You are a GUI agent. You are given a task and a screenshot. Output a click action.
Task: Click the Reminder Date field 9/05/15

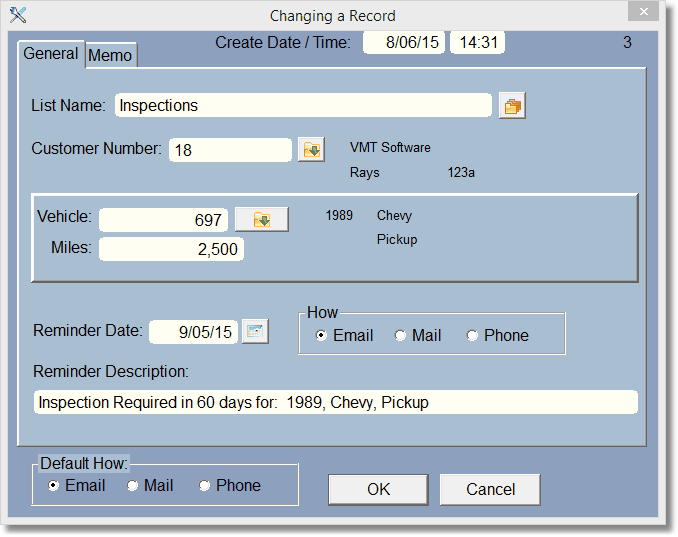pos(193,332)
